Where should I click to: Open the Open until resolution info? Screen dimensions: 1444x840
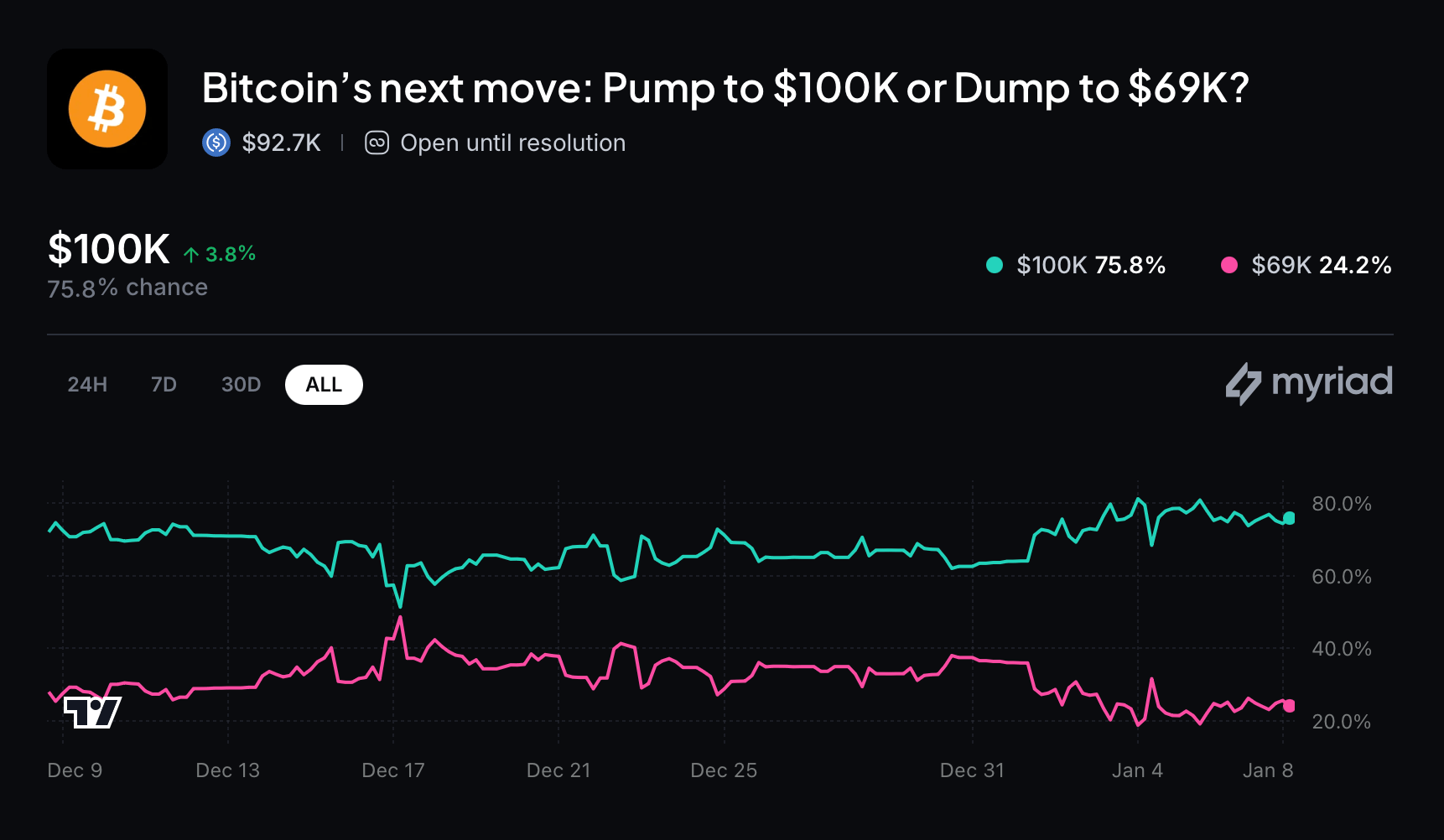(x=512, y=143)
